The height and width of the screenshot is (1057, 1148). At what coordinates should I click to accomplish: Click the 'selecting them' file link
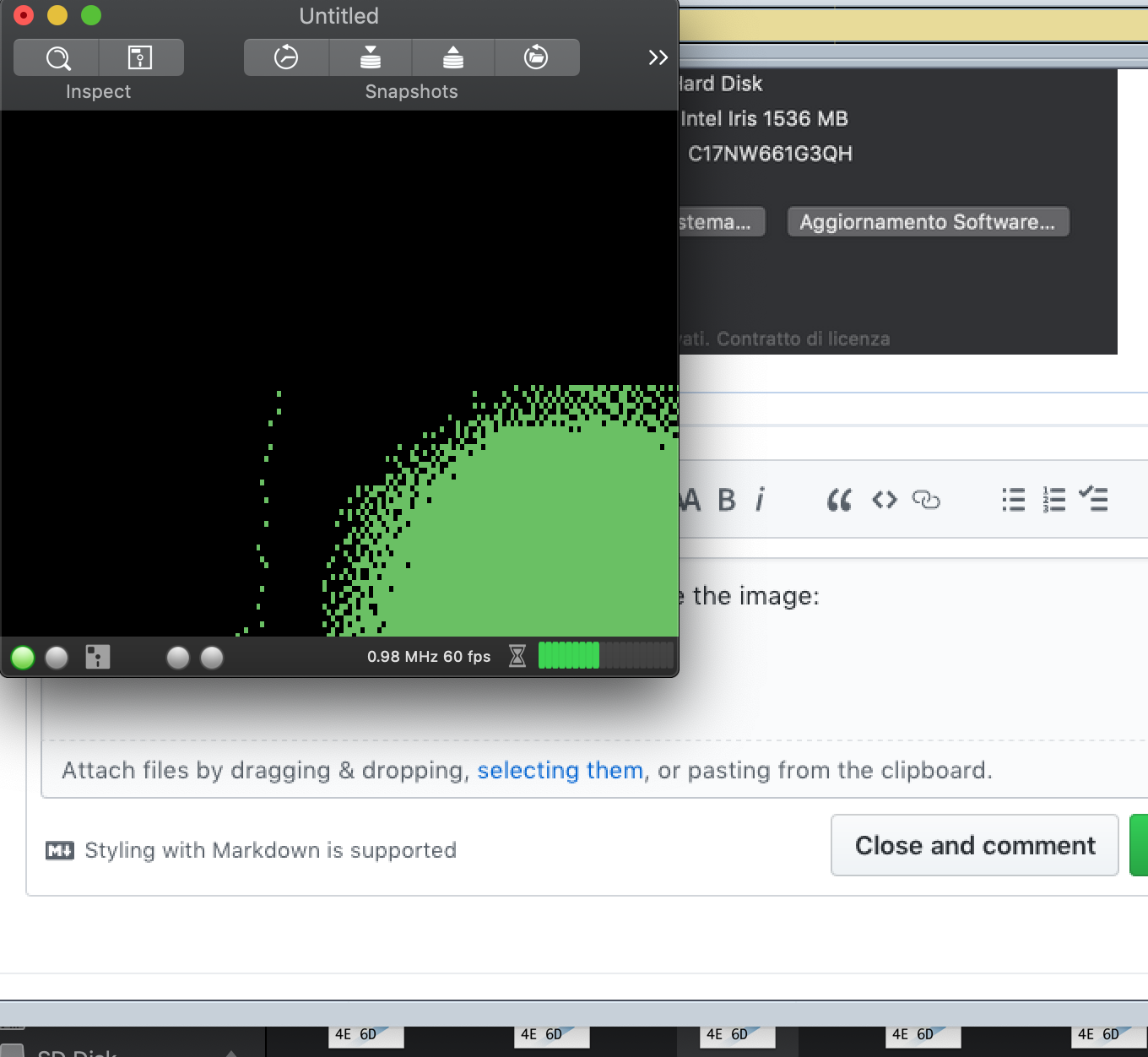[560, 770]
